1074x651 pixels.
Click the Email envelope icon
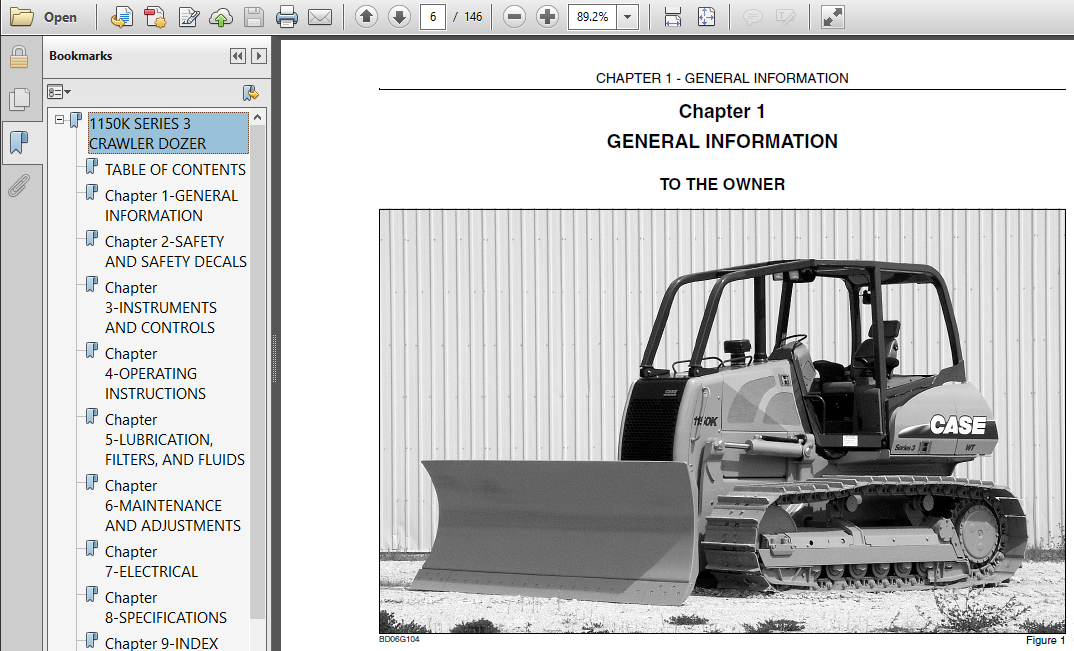coord(320,17)
